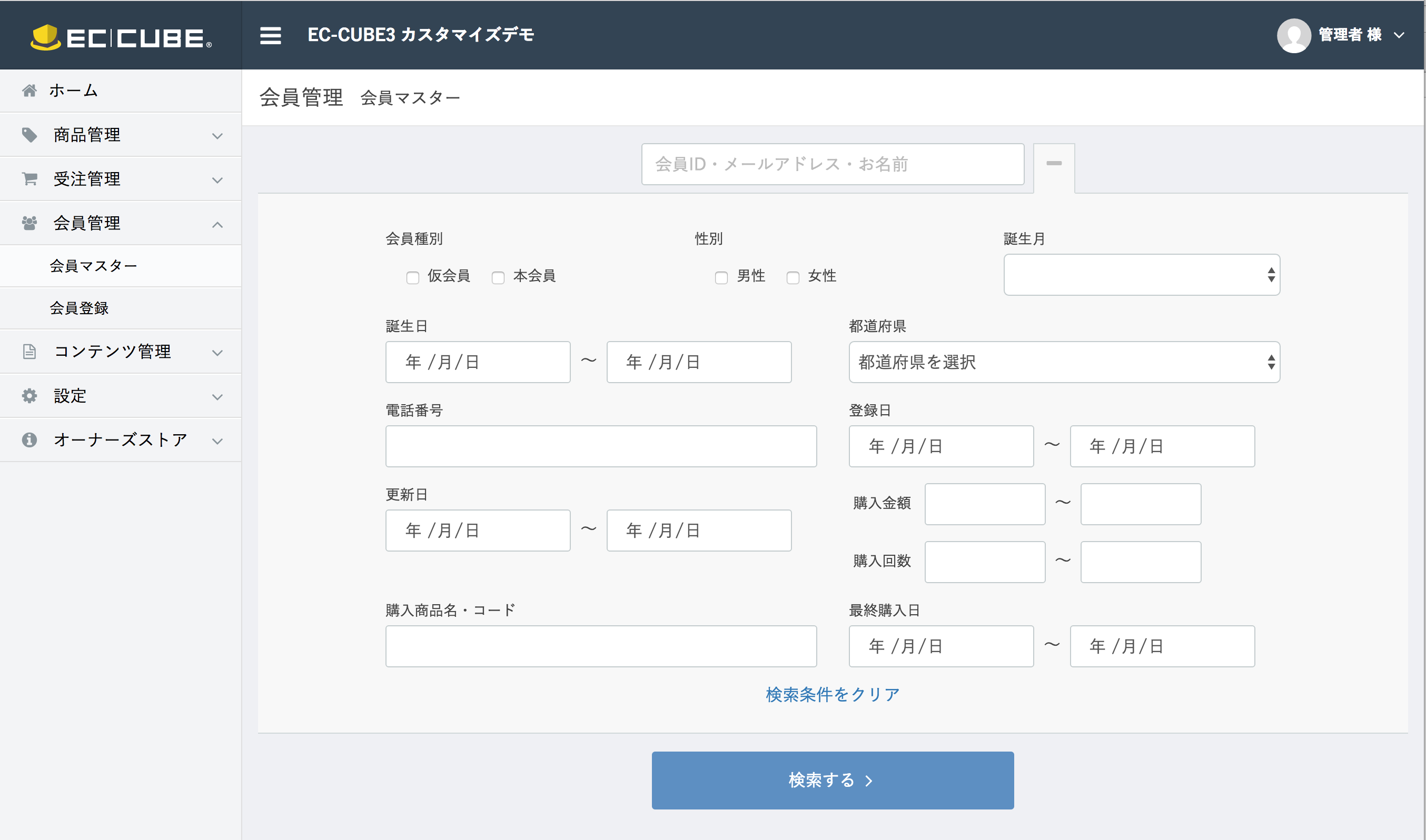Screen dimensions: 1426x840
Task: Click the EC-CUBE logo
Action: (121, 37)
